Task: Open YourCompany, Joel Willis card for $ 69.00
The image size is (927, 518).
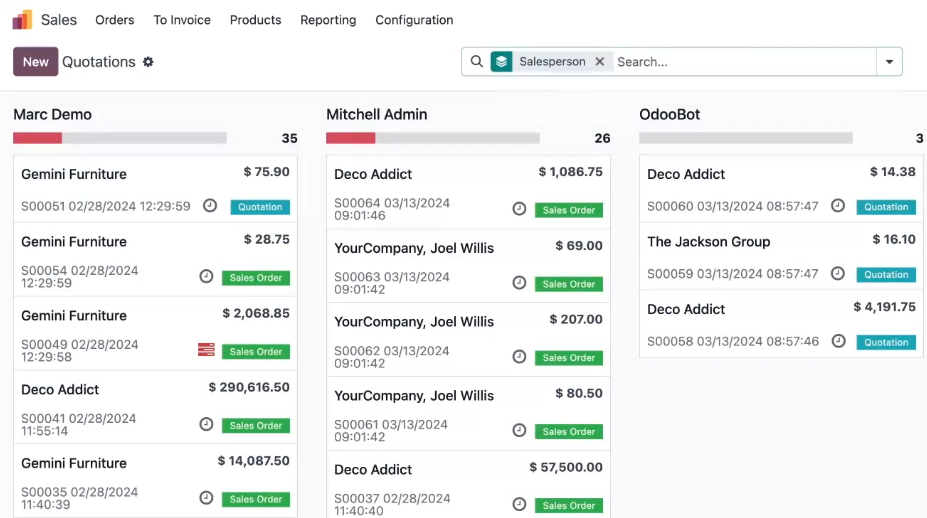Action: 468,266
